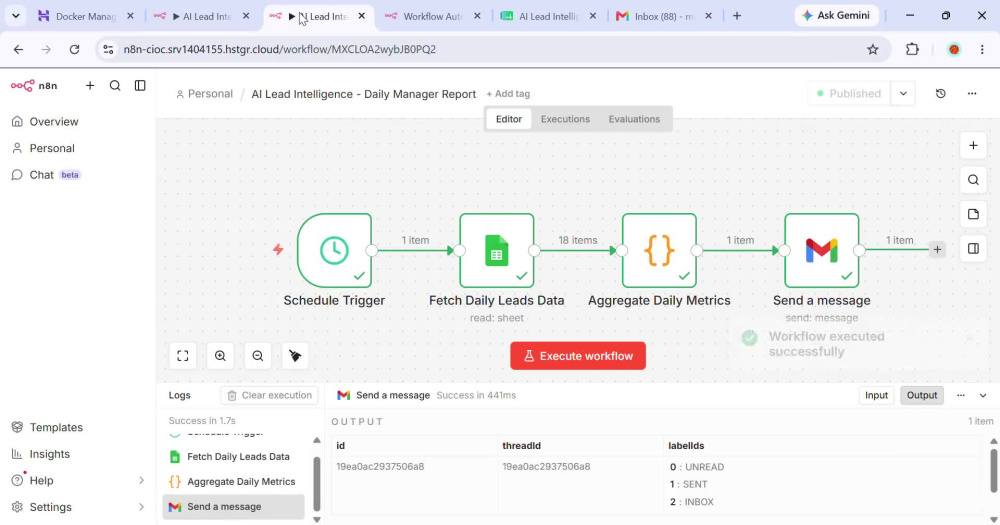This screenshot has height=525, width=1000.
Task: Click the red trigger lightning bolt icon
Action: click(x=278, y=249)
